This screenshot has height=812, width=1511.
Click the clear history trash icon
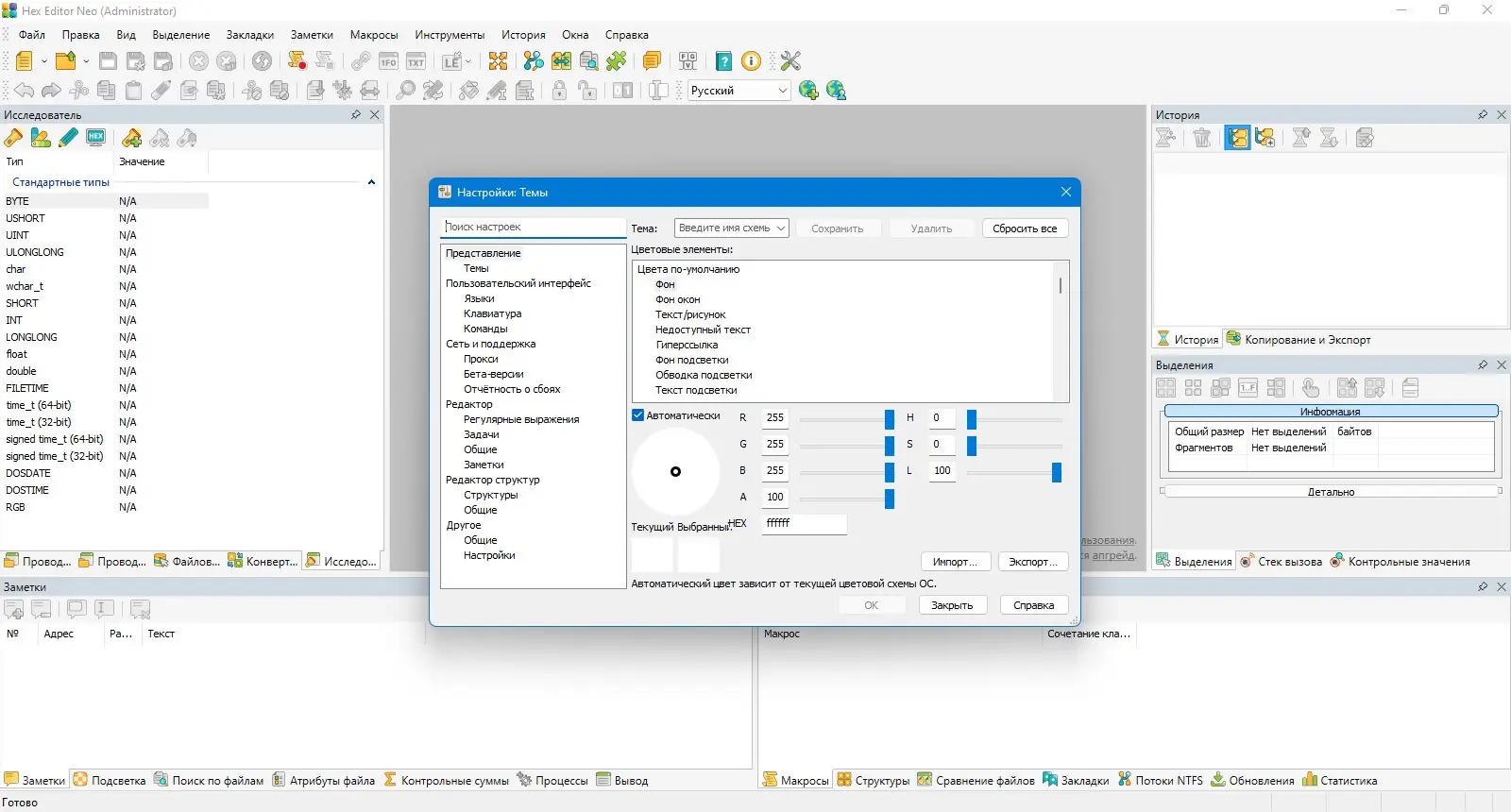(1202, 138)
